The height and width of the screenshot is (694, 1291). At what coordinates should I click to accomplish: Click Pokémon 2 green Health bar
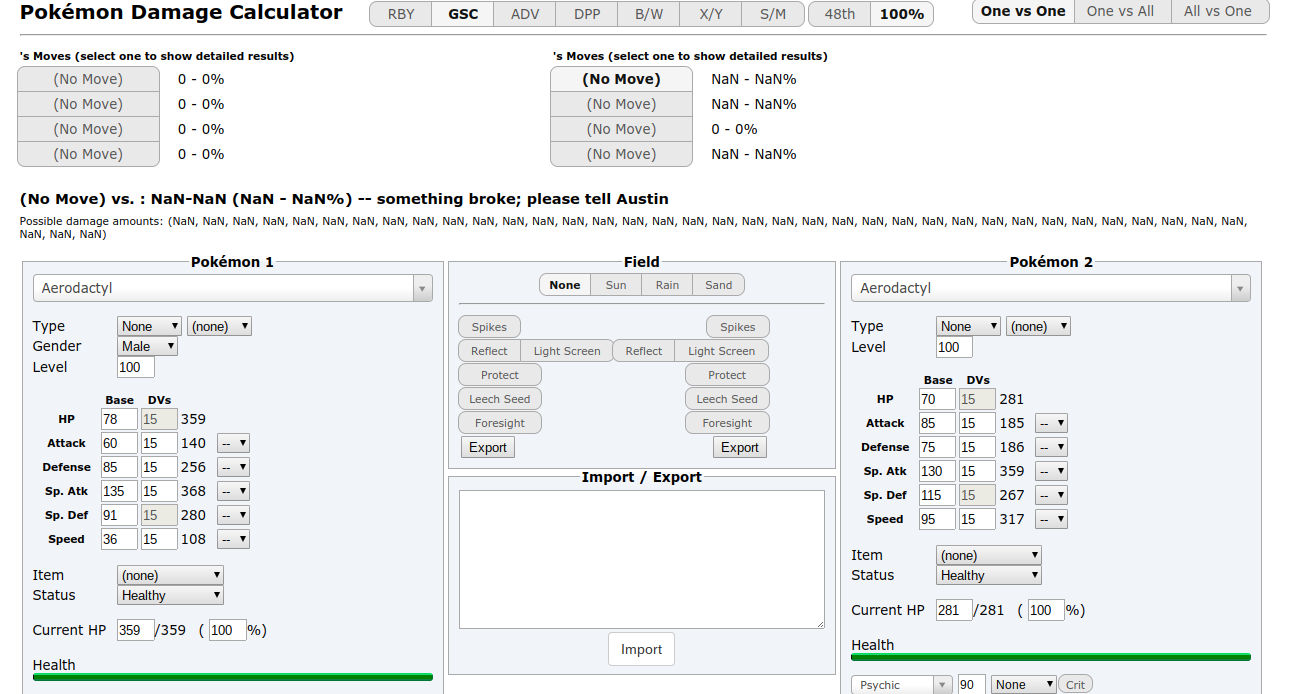1051,657
